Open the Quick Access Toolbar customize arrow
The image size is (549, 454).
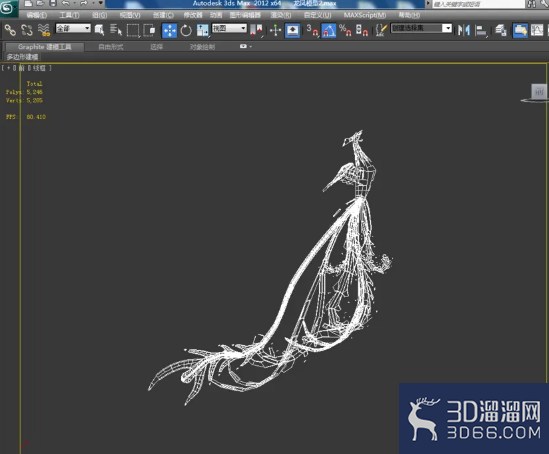pos(101,4)
